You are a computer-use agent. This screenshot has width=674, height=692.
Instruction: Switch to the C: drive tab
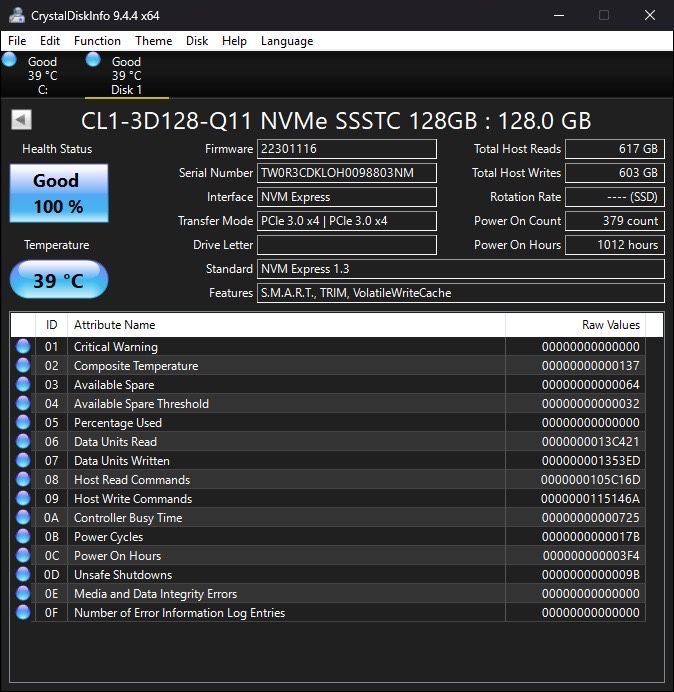tap(42, 75)
